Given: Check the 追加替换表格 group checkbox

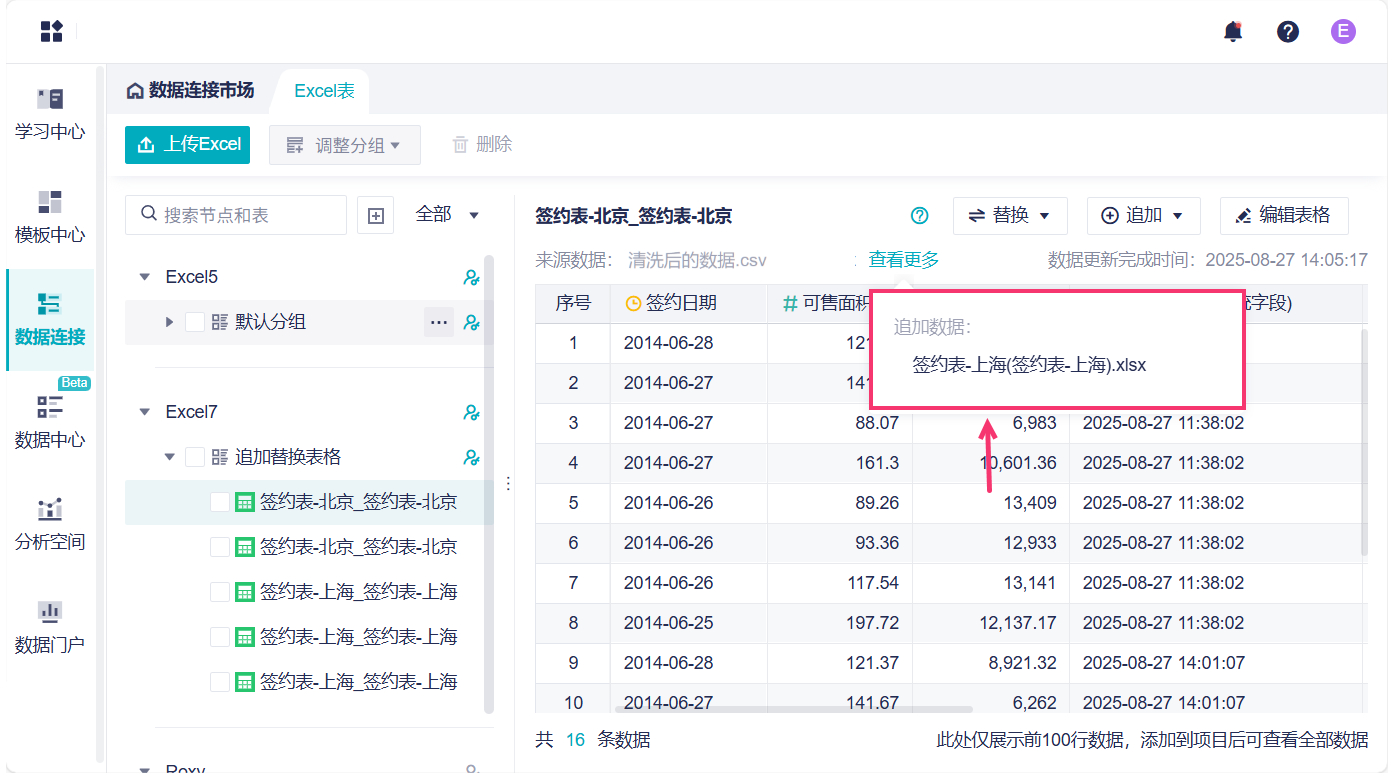Looking at the screenshot, I should (195, 457).
